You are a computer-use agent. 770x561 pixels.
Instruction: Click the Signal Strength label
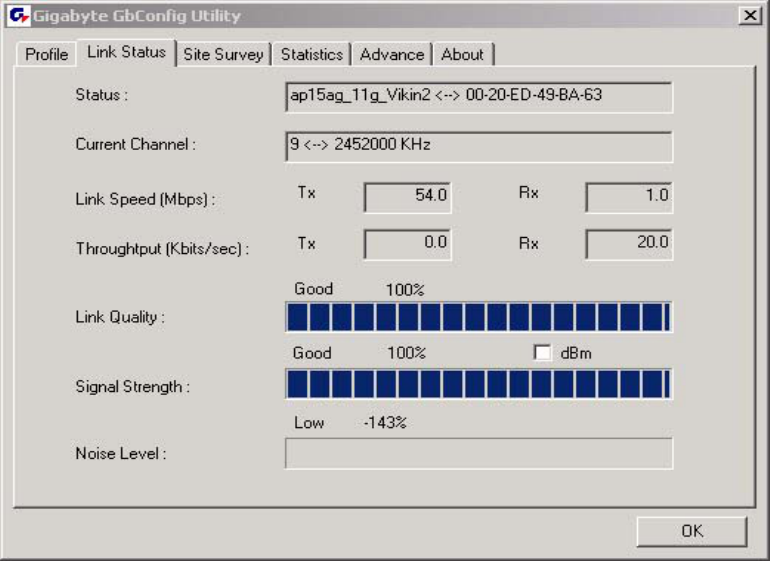point(133,387)
